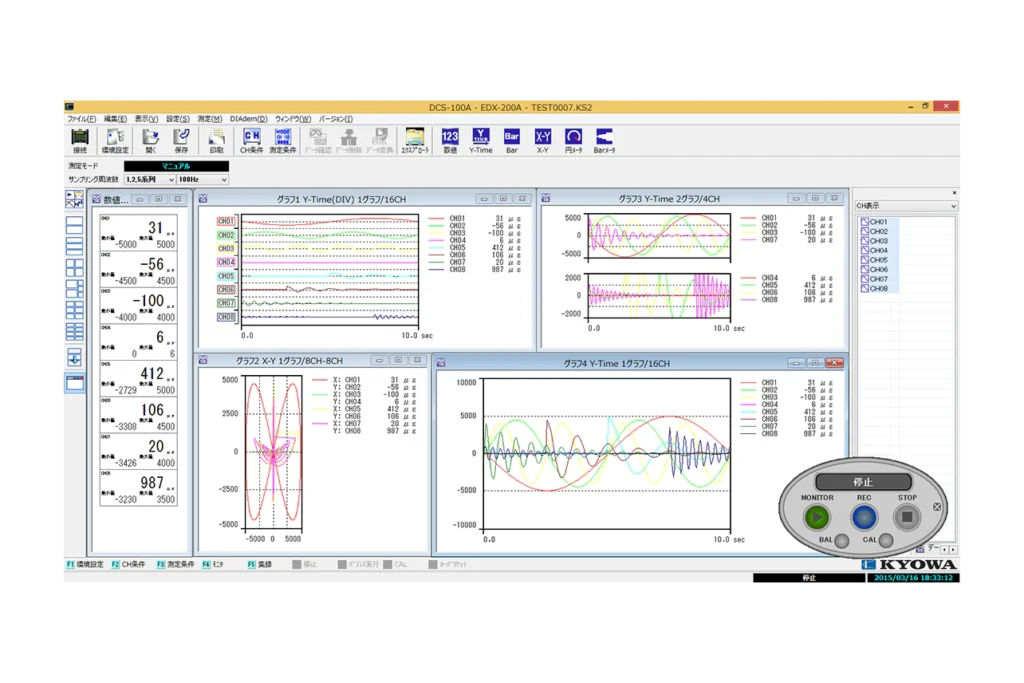Viewport: 1024px width, 683px height.
Task: Toggle CH01 label in Graph 1
Action: tap(226, 221)
